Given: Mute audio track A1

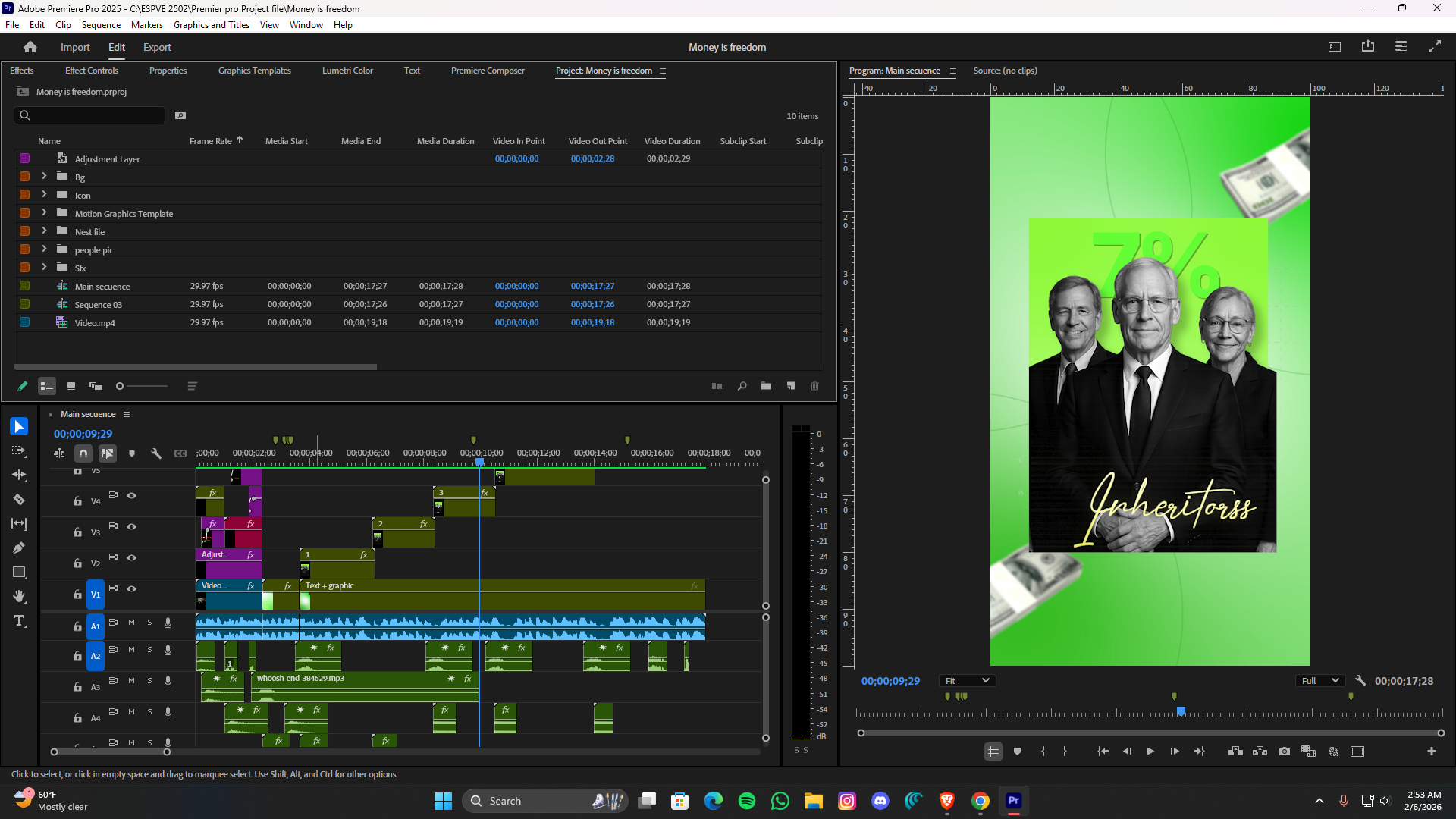Looking at the screenshot, I should pos(131,623).
